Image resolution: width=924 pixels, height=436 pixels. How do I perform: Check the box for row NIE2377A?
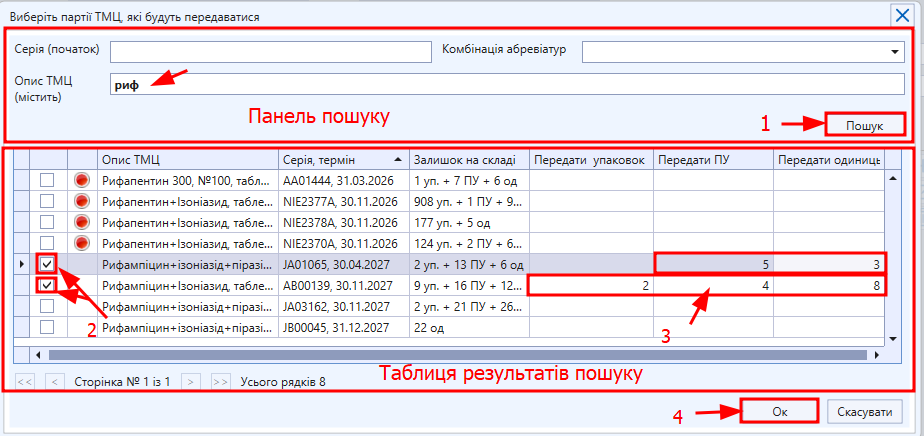click(47, 201)
